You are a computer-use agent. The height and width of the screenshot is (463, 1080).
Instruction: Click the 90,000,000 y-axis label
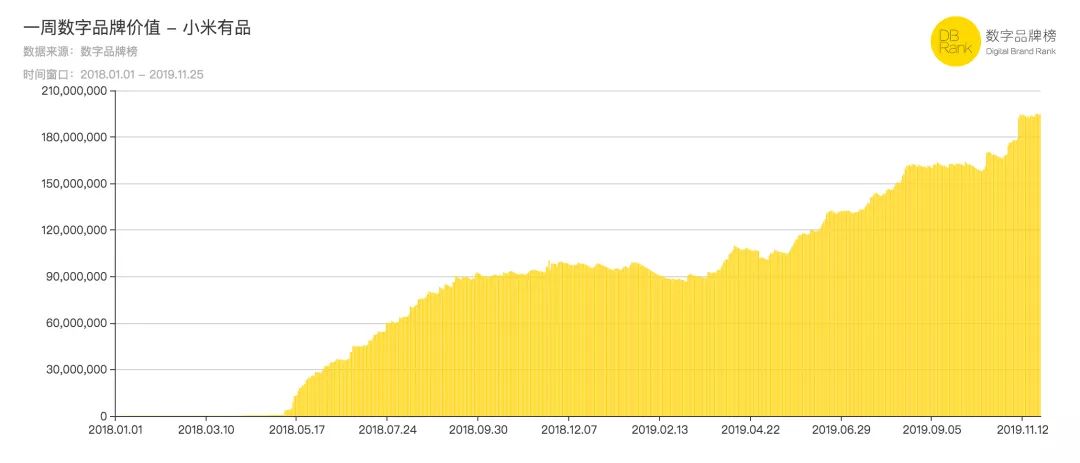[x=78, y=277]
